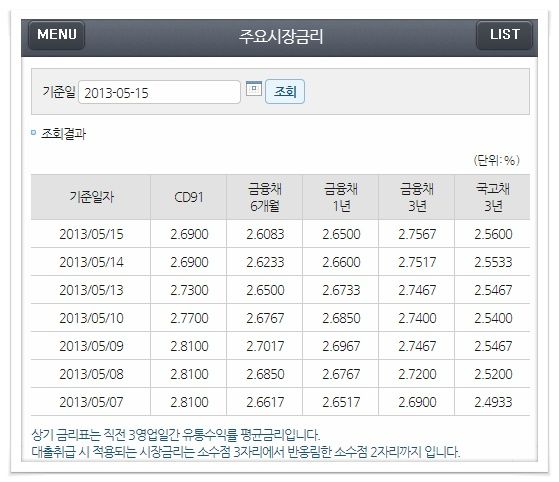
Task: Click 1-year bond value 2.6733
Action: click(x=341, y=290)
